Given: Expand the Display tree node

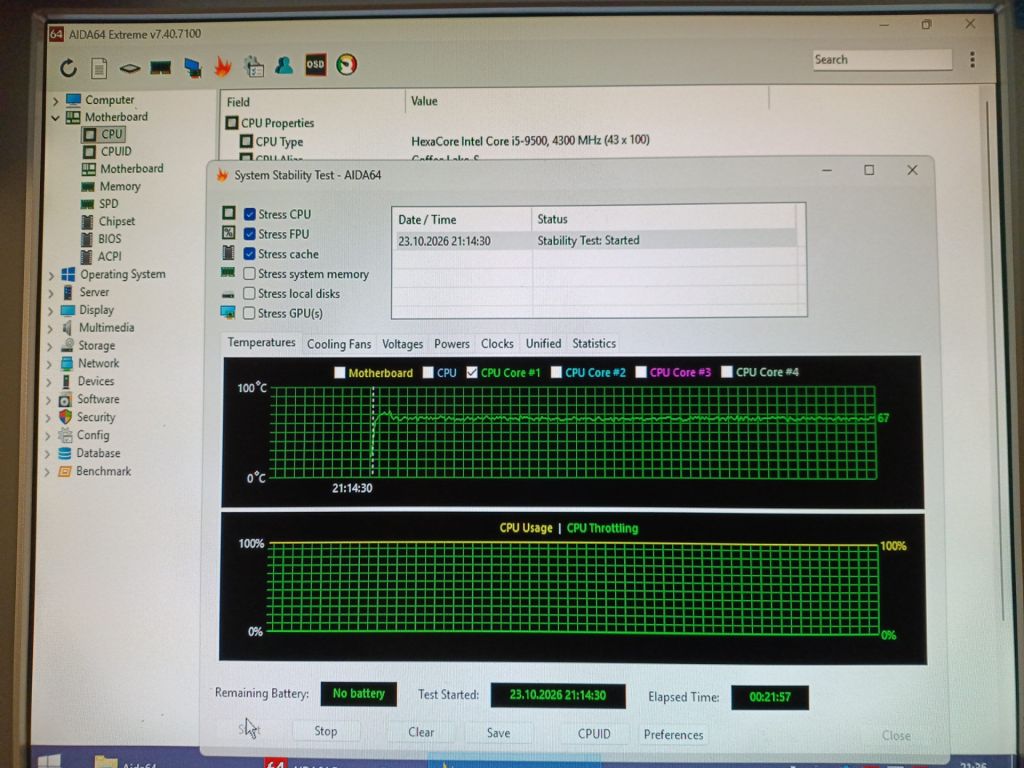Looking at the screenshot, I should point(50,312).
